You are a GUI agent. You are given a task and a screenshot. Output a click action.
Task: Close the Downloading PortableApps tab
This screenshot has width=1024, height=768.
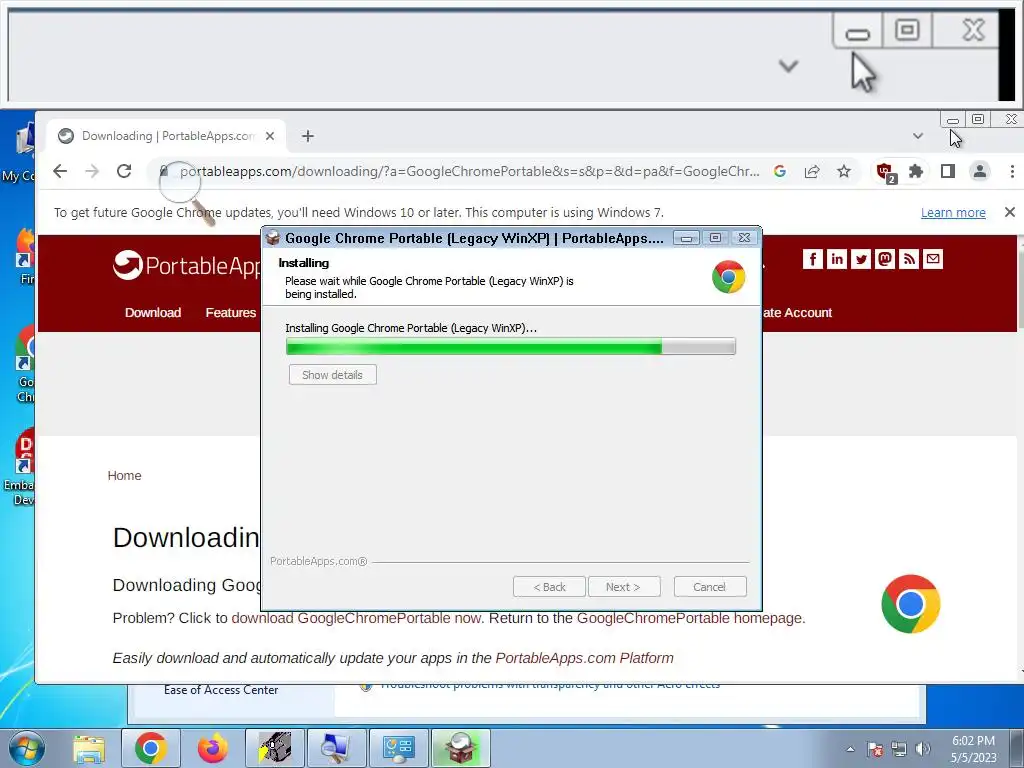click(270, 136)
